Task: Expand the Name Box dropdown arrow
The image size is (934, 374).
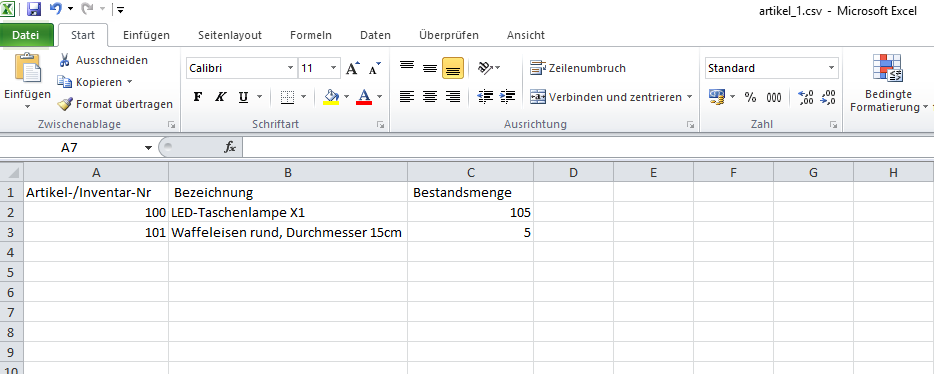Action: click(148, 148)
